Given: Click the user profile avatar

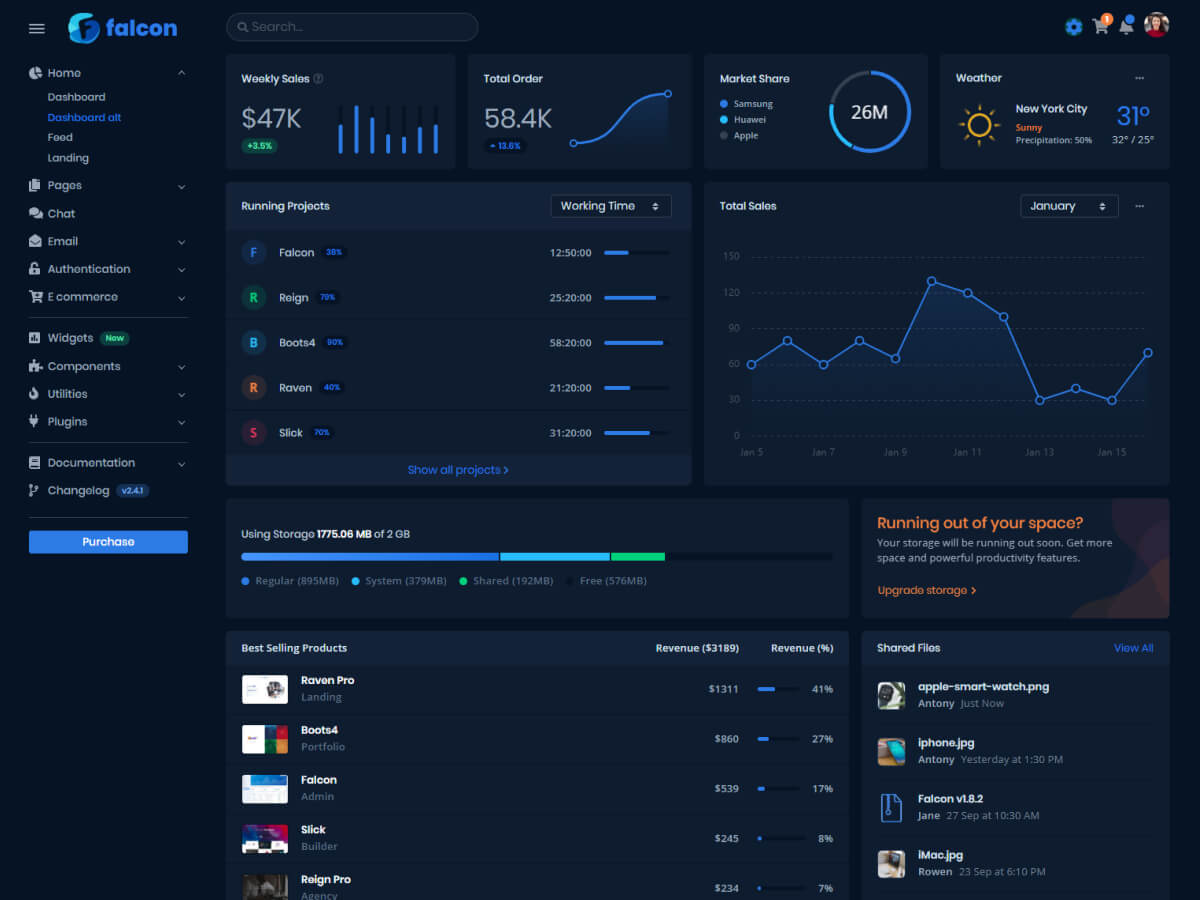Looking at the screenshot, I should [x=1156, y=26].
